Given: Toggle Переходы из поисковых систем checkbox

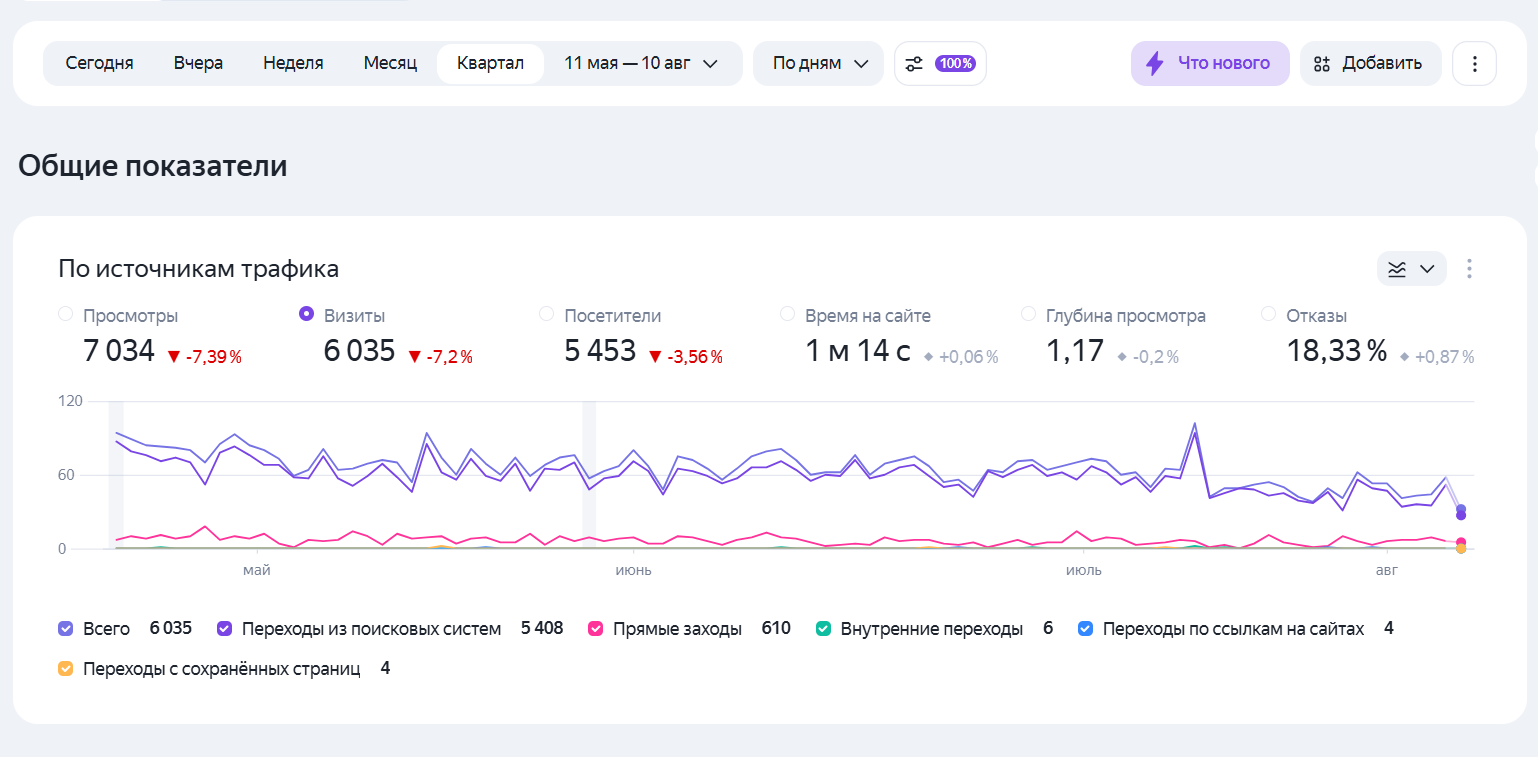Looking at the screenshot, I should click(224, 629).
